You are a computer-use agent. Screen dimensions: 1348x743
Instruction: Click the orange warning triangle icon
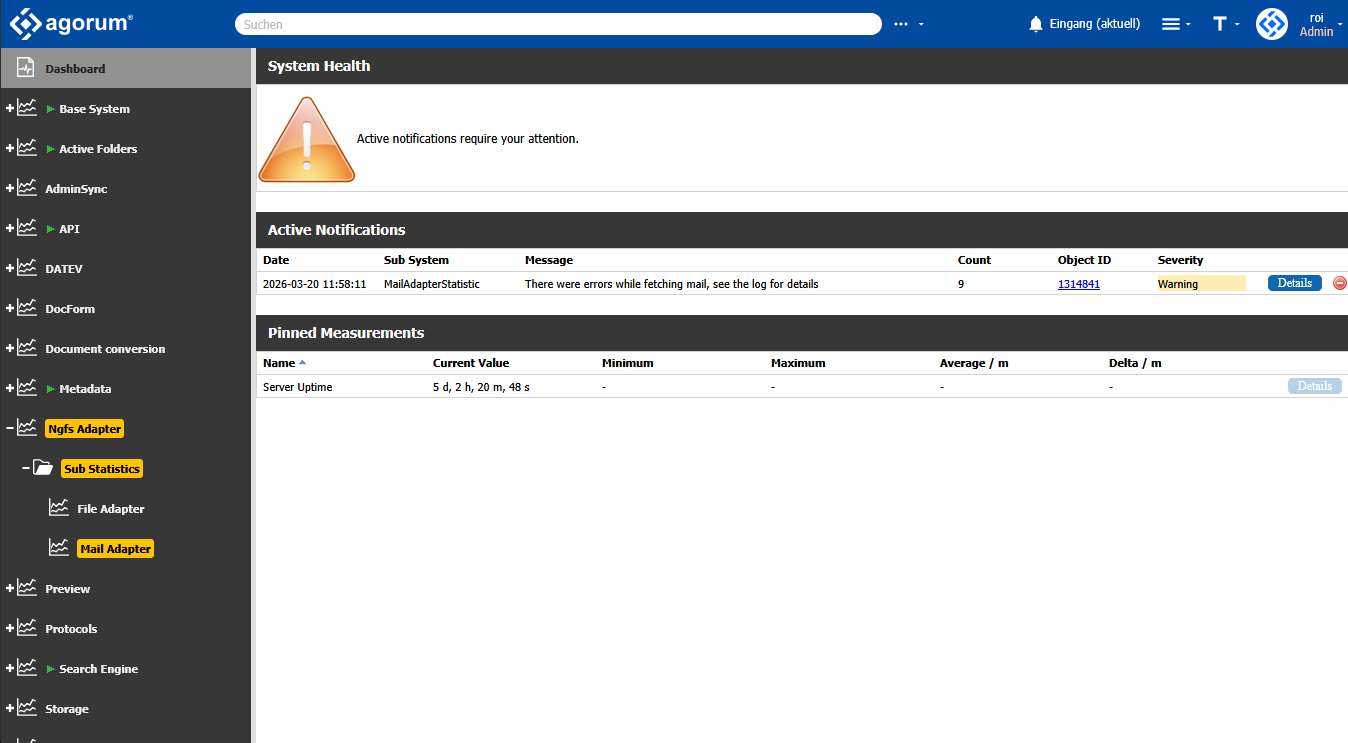click(307, 140)
